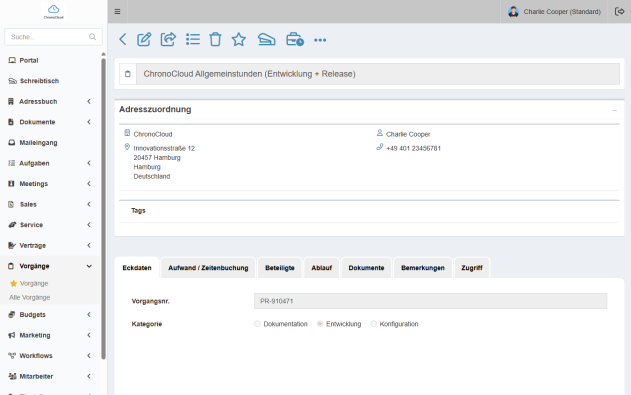
Task: Collapse the Vorgänge sidebar menu chevron
Action: tap(89, 266)
